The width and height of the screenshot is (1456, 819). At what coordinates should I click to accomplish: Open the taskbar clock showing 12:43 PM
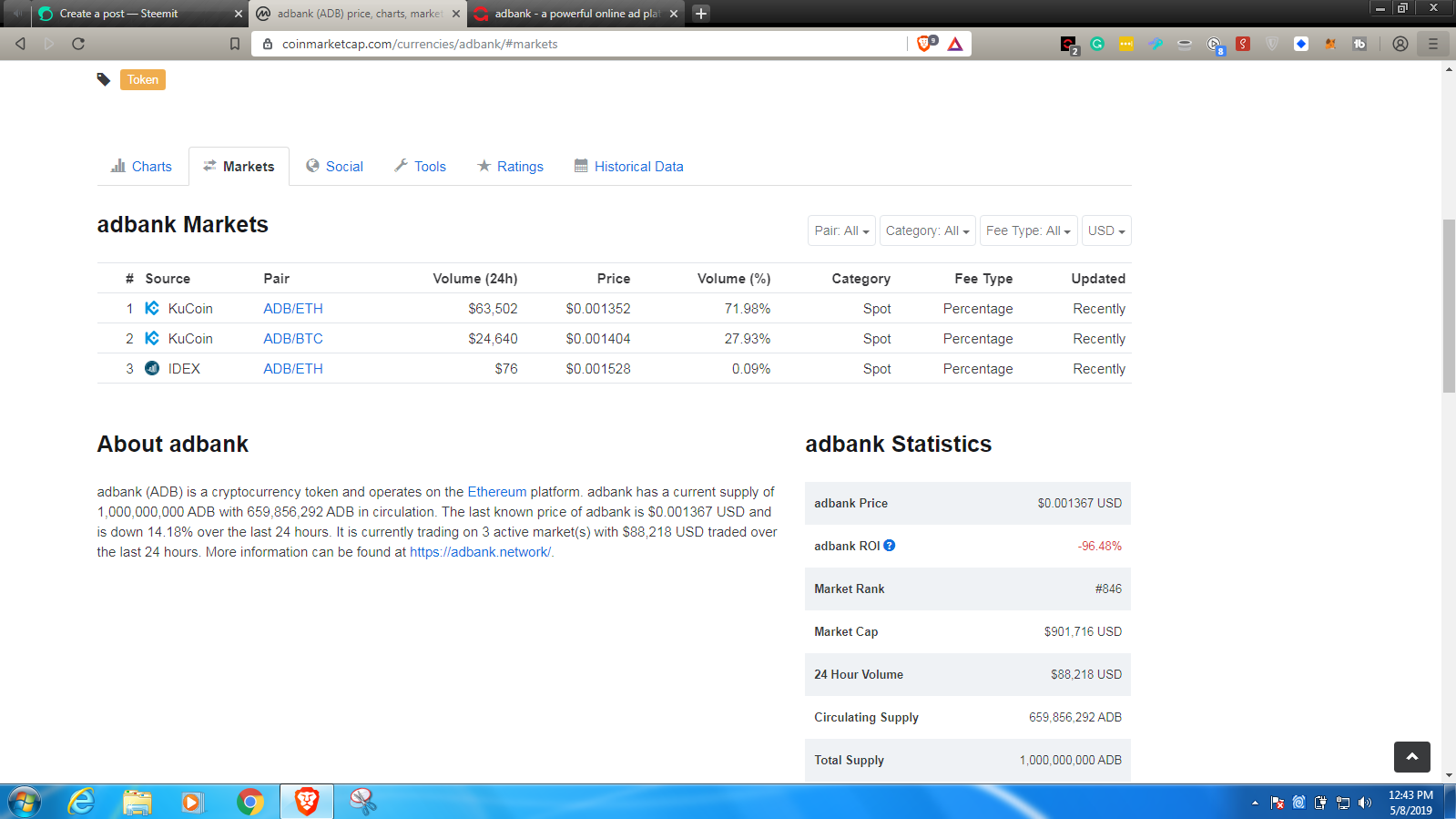1410,803
